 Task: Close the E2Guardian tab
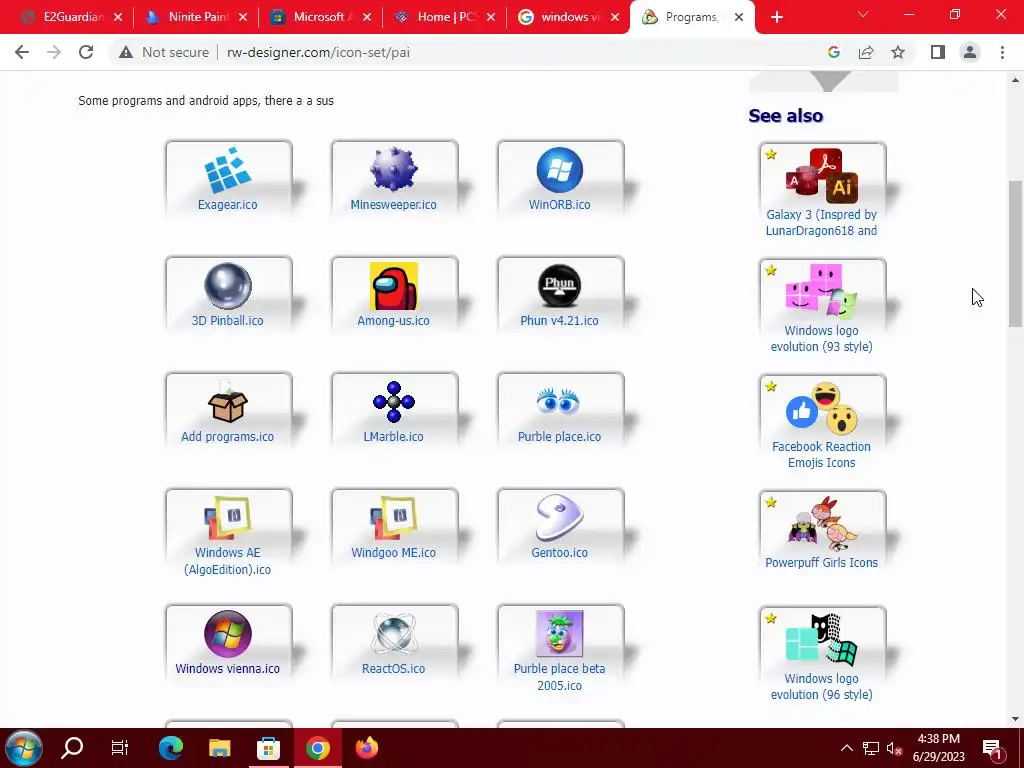(118, 18)
